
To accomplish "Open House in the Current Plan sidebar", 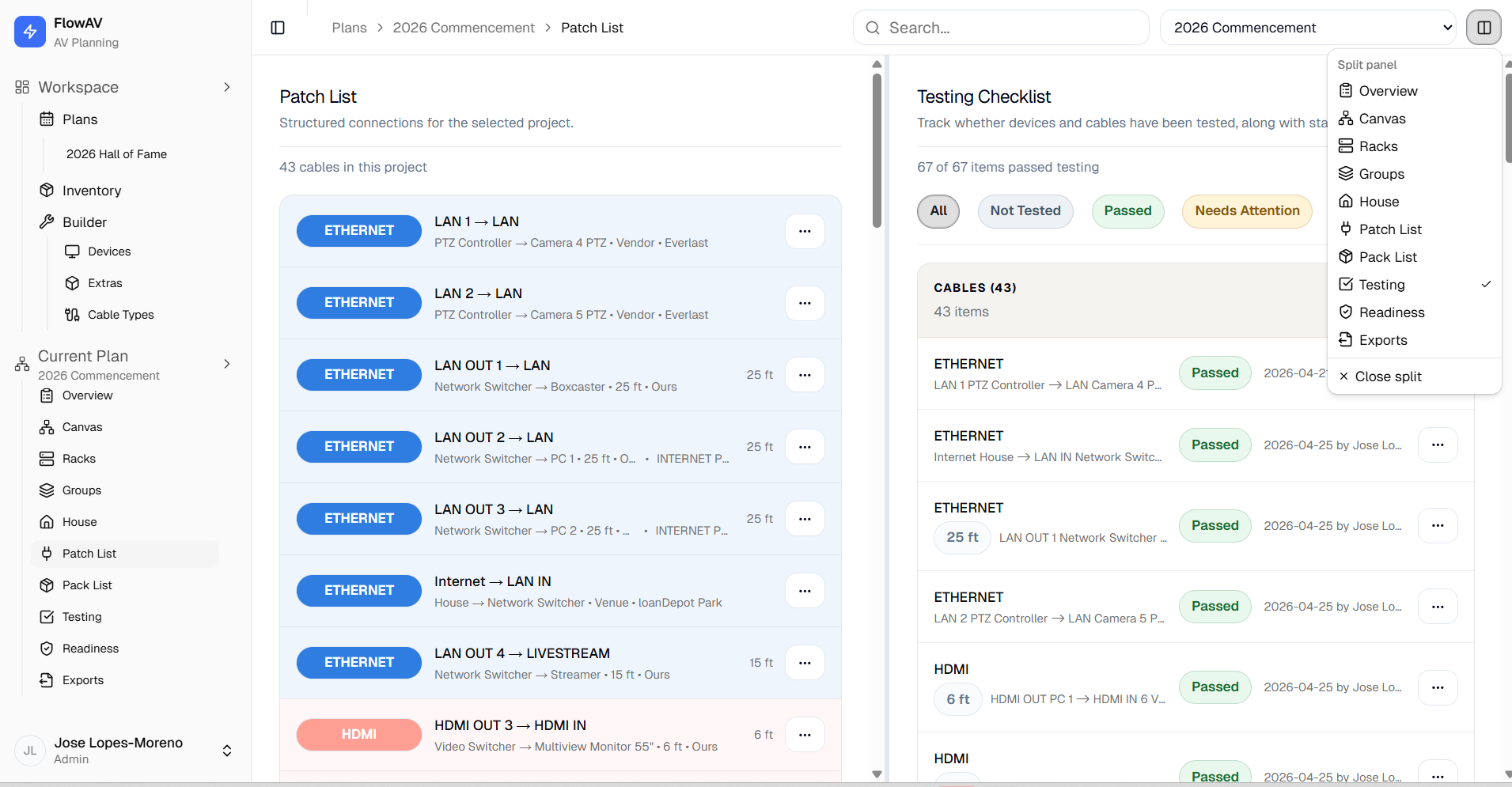I will [79, 522].
